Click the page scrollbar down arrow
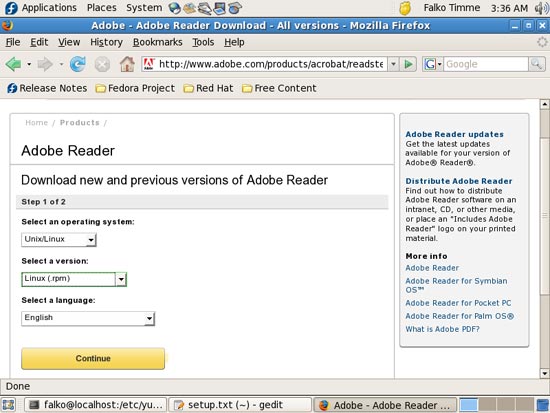This screenshot has width=550, height=413. point(544,373)
